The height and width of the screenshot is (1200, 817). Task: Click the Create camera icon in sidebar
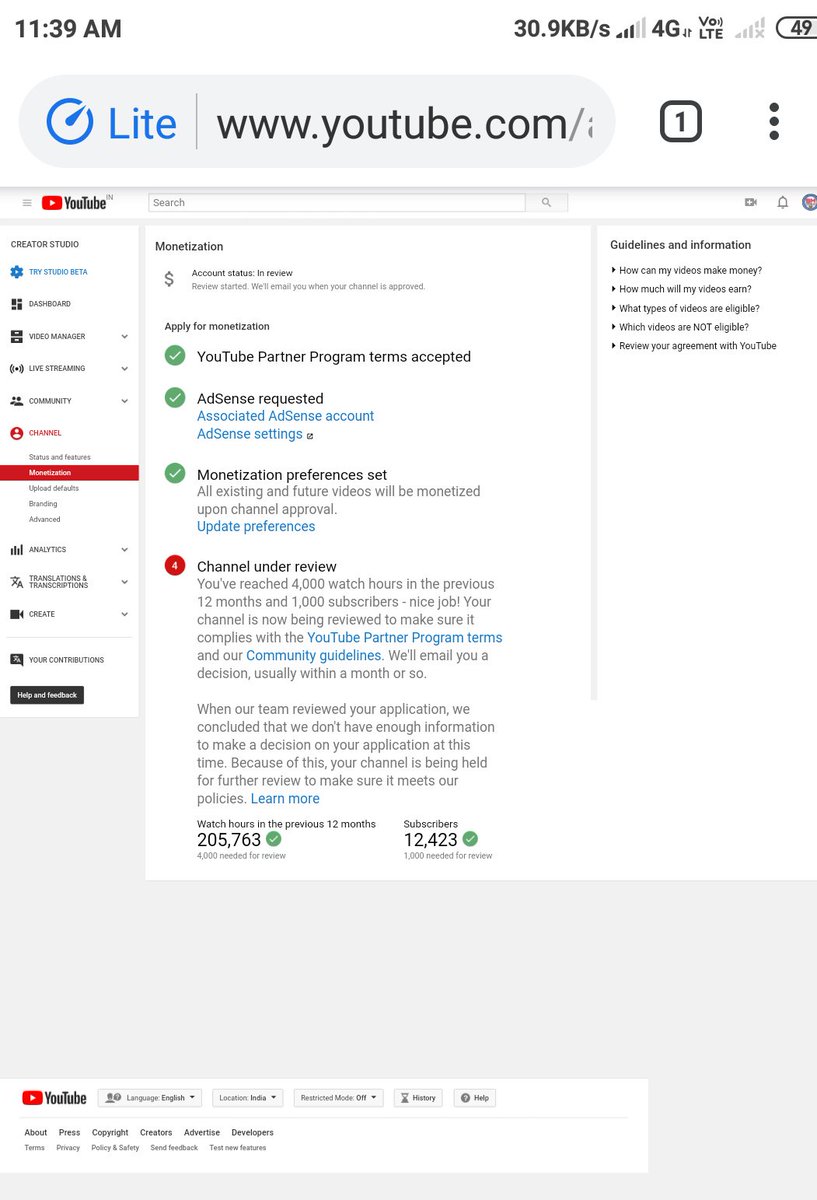point(16,614)
